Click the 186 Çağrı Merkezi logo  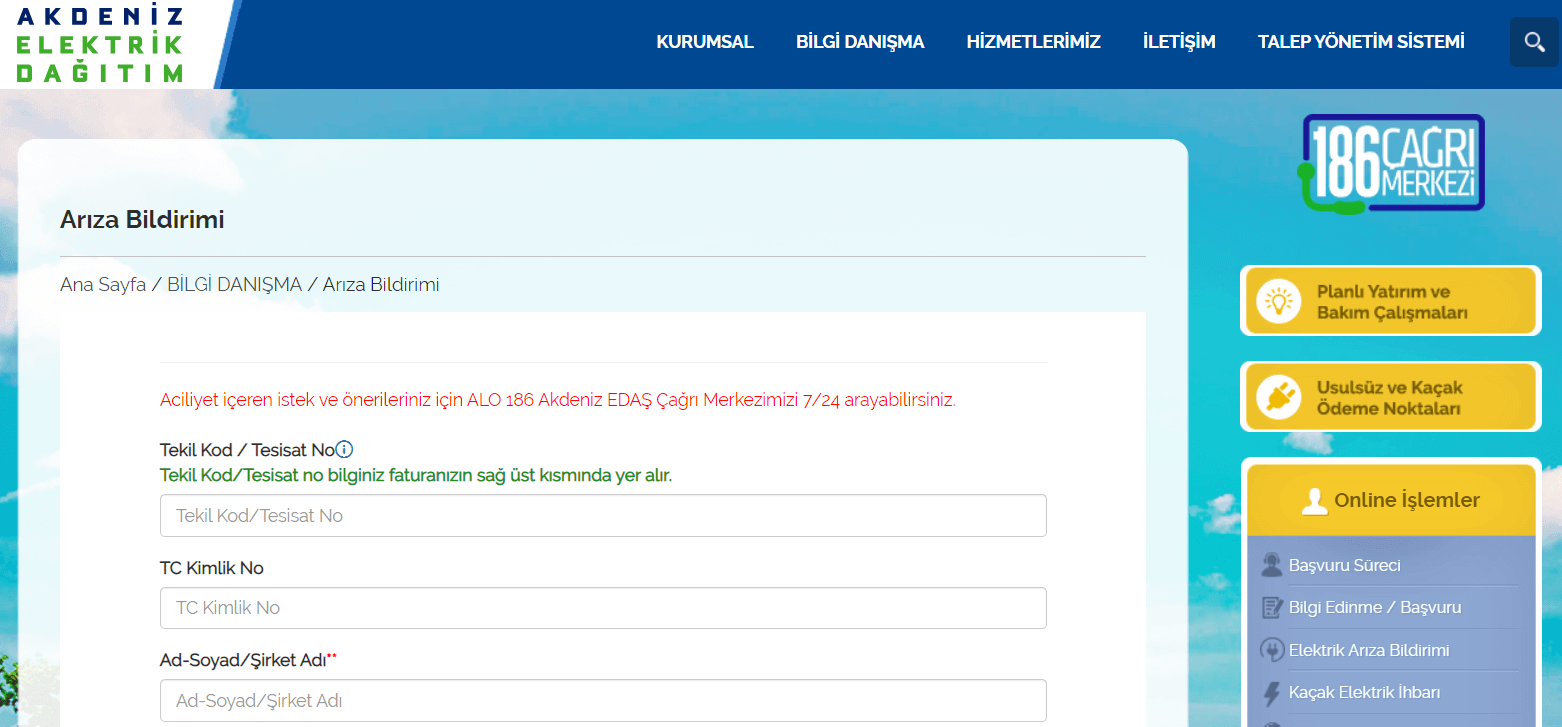1391,162
